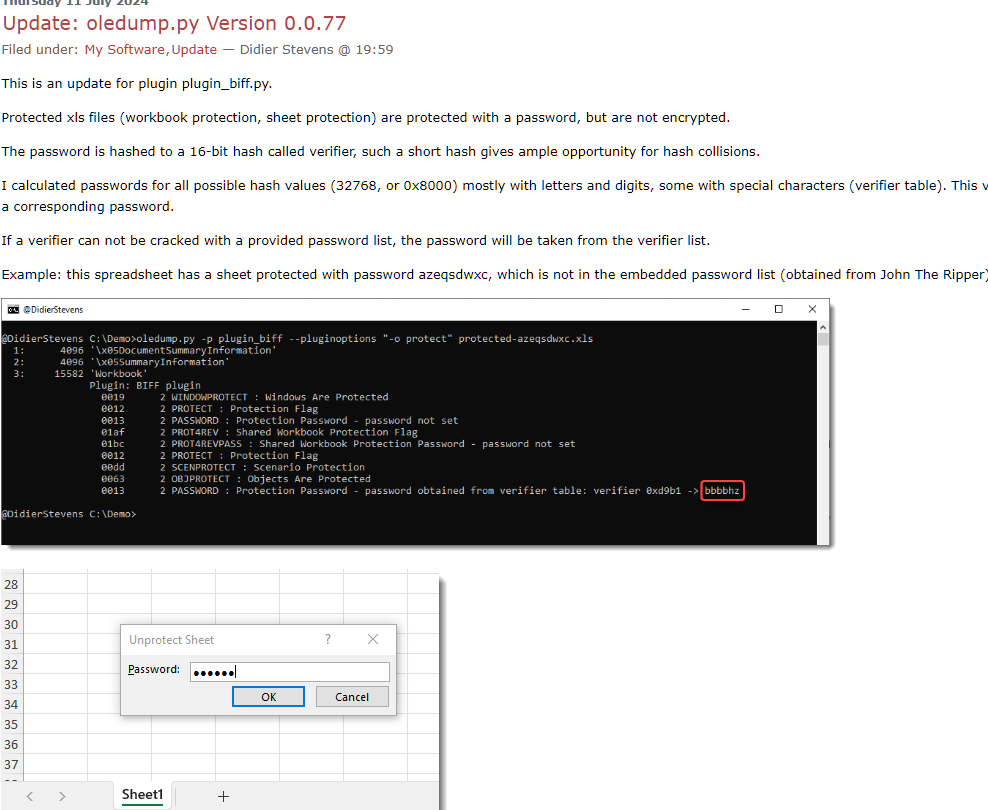Select row 35 header in the spreadsheet
The height and width of the screenshot is (810, 988).
click(11, 724)
